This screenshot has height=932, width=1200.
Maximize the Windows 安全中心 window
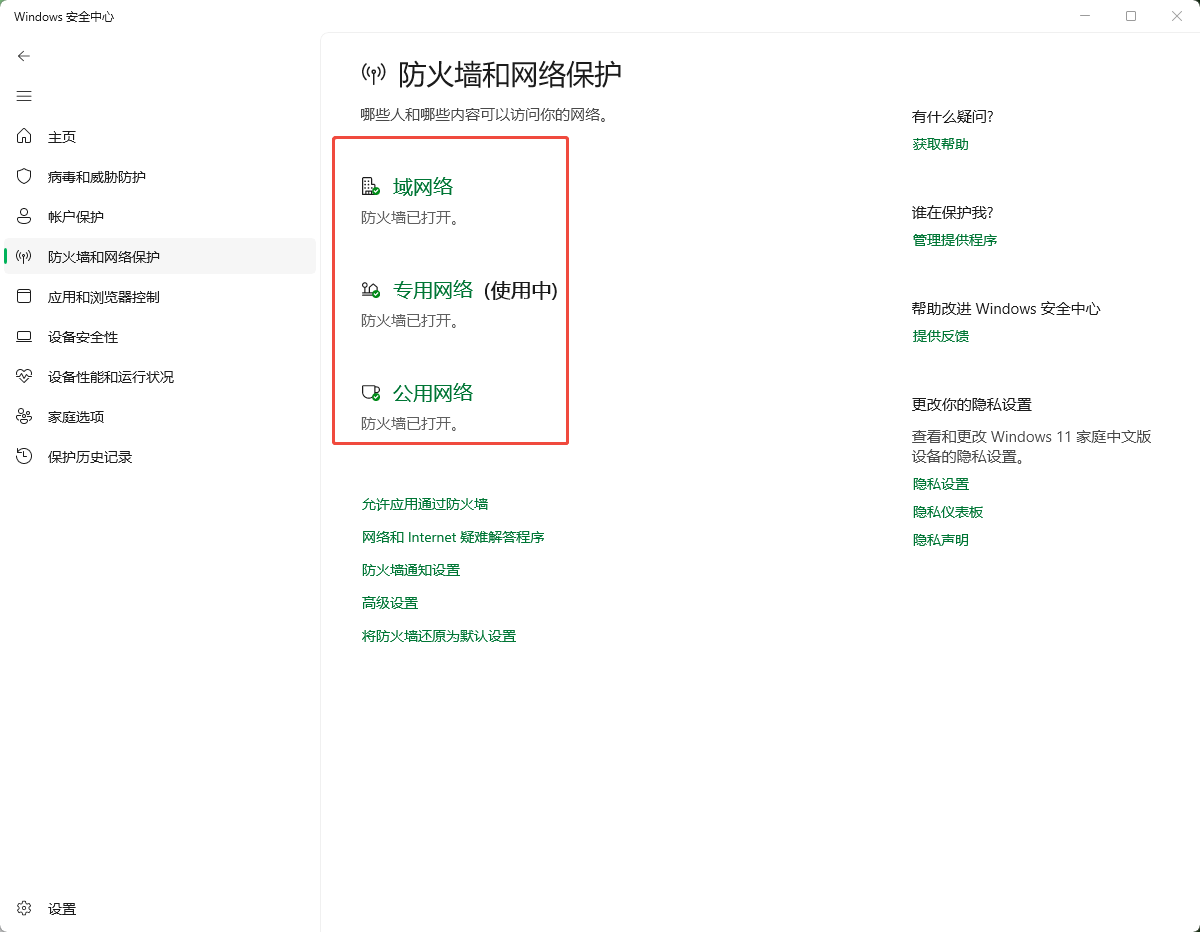(x=1131, y=16)
